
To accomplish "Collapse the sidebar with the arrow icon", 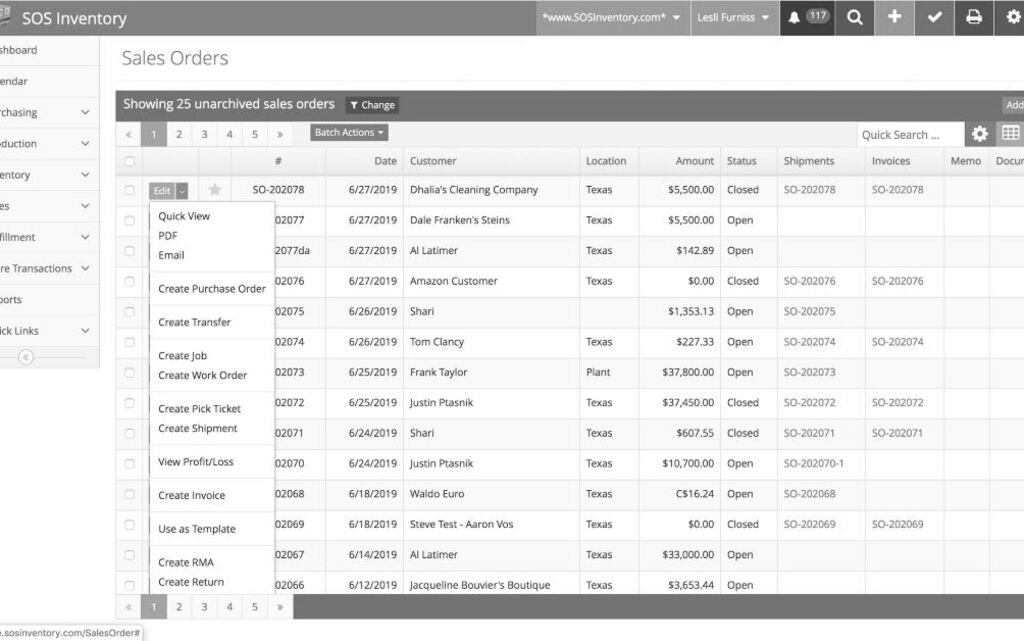I will pyautogui.click(x=26, y=357).
